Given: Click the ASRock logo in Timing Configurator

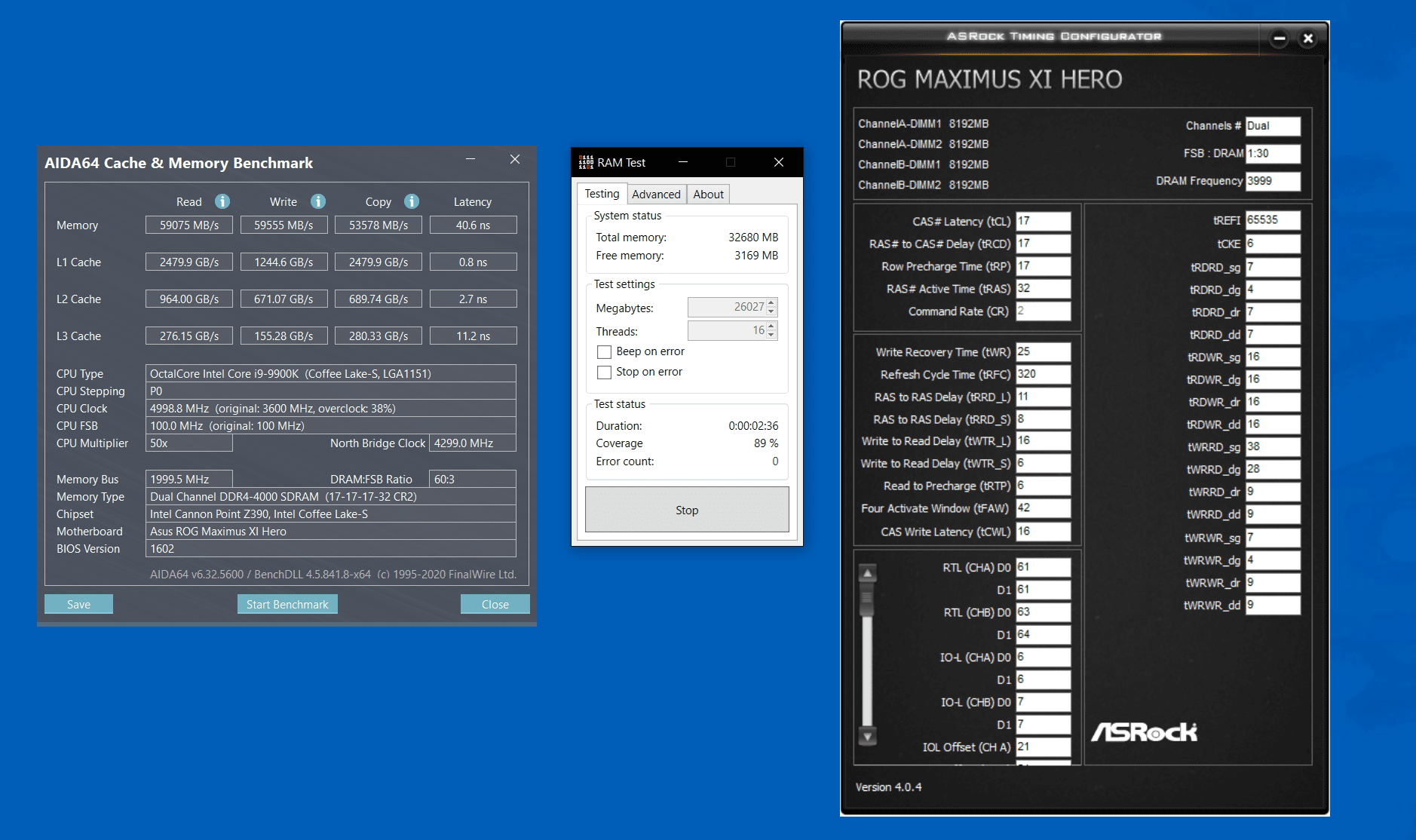Looking at the screenshot, I should point(1144,731).
